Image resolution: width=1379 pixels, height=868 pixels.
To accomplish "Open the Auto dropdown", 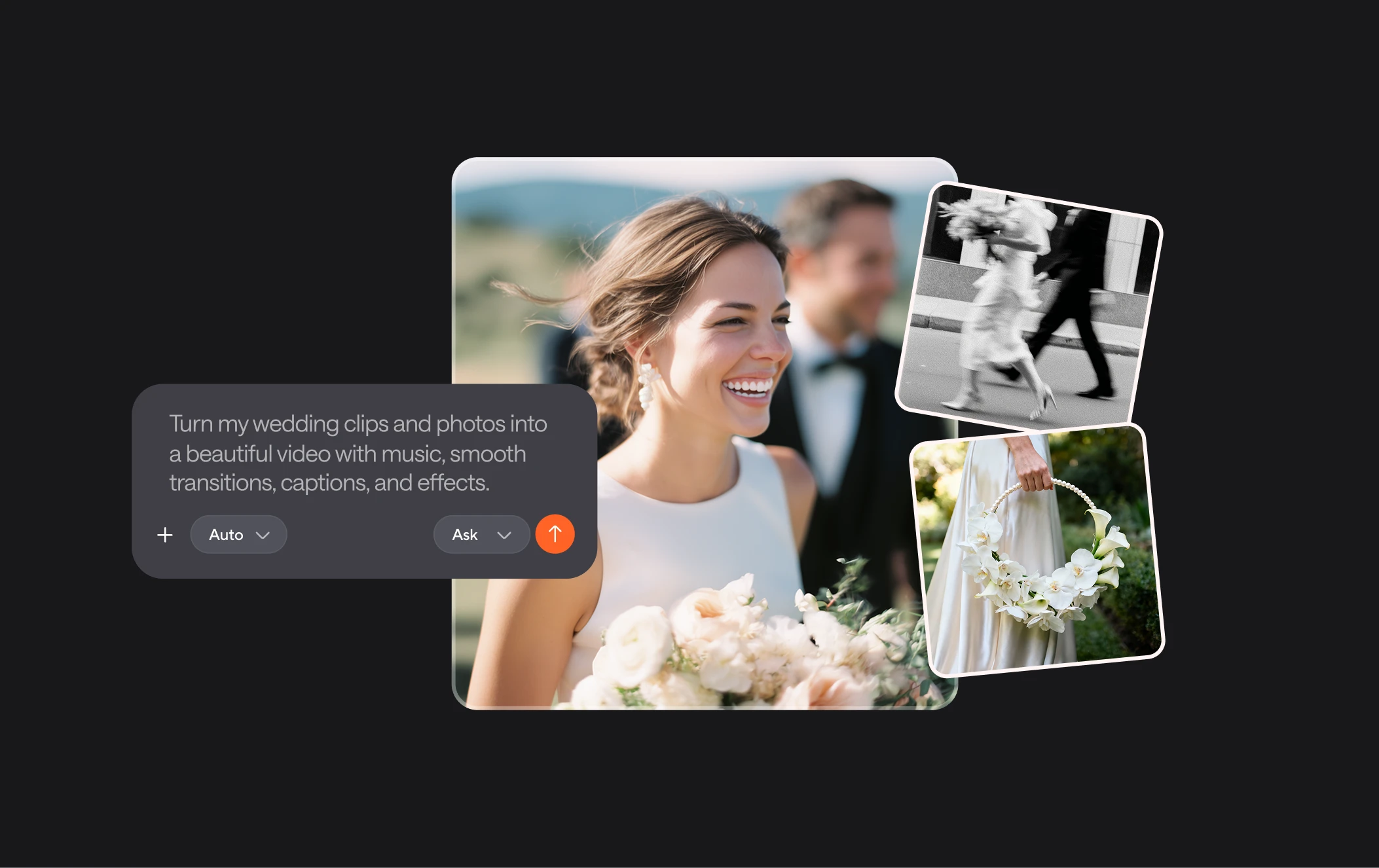I will point(238,535).
